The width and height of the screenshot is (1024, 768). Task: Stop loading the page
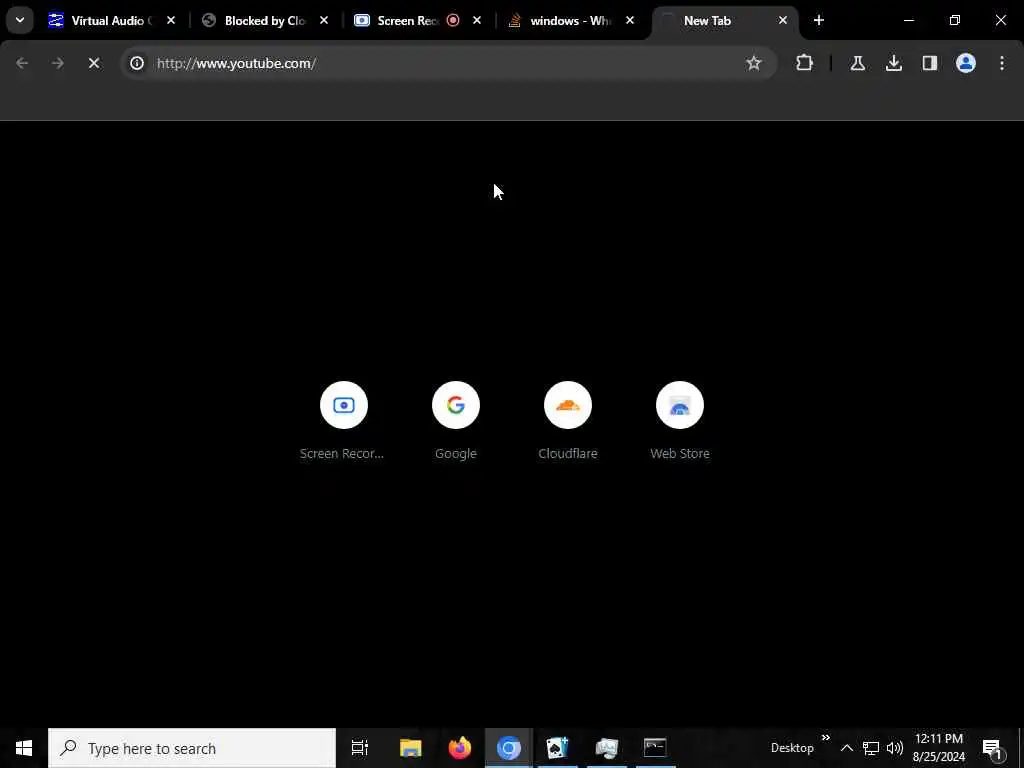click(94, 63)
